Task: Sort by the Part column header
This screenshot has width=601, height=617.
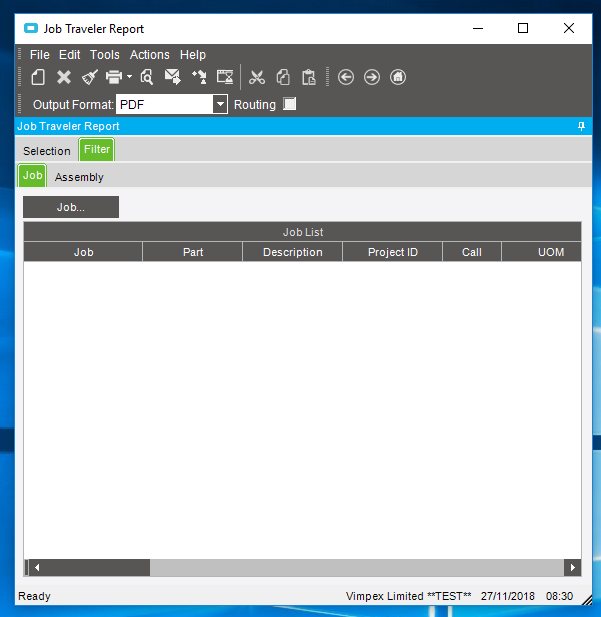Action: coord(193,252)
